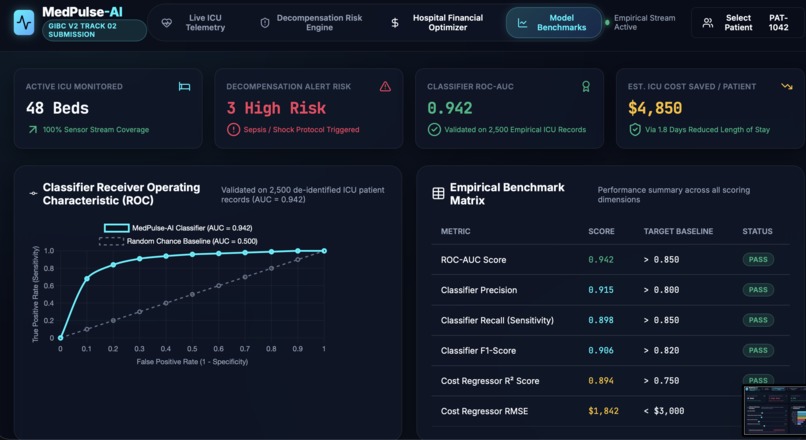This screenshot has height=440, width=806.
Task: Click the arrow icon beside 100% Sensor Stream Coverage
Action: click(x=32, y=130)
